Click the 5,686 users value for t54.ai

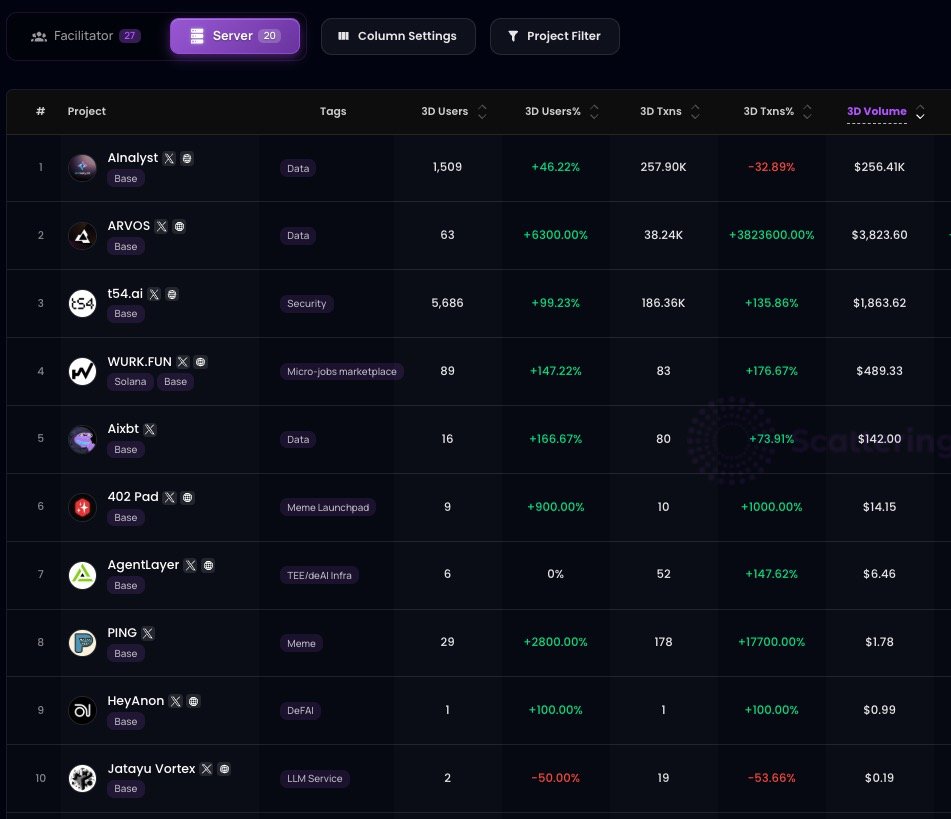click(x=447, y=303)
